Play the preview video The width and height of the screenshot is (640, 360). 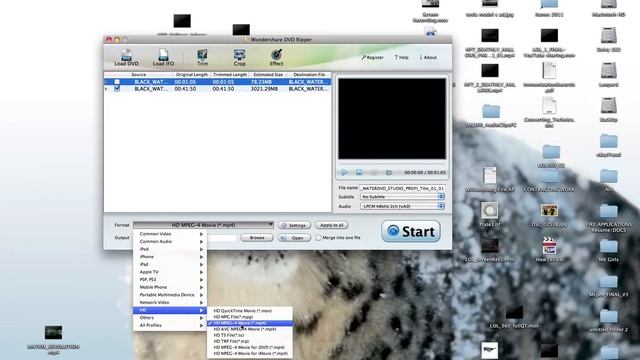[344, 173]
